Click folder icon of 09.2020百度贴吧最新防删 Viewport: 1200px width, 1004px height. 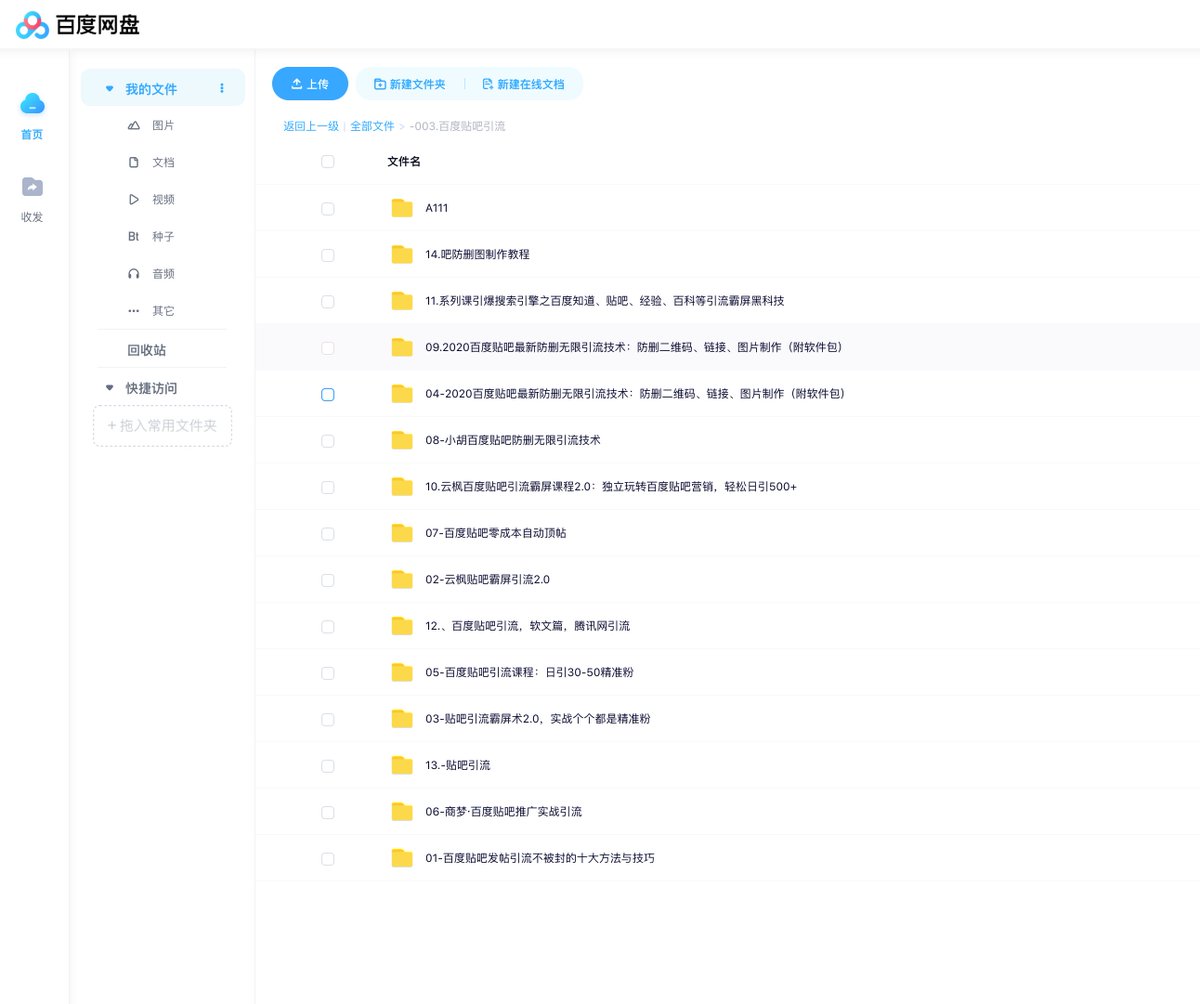(402, 347)
